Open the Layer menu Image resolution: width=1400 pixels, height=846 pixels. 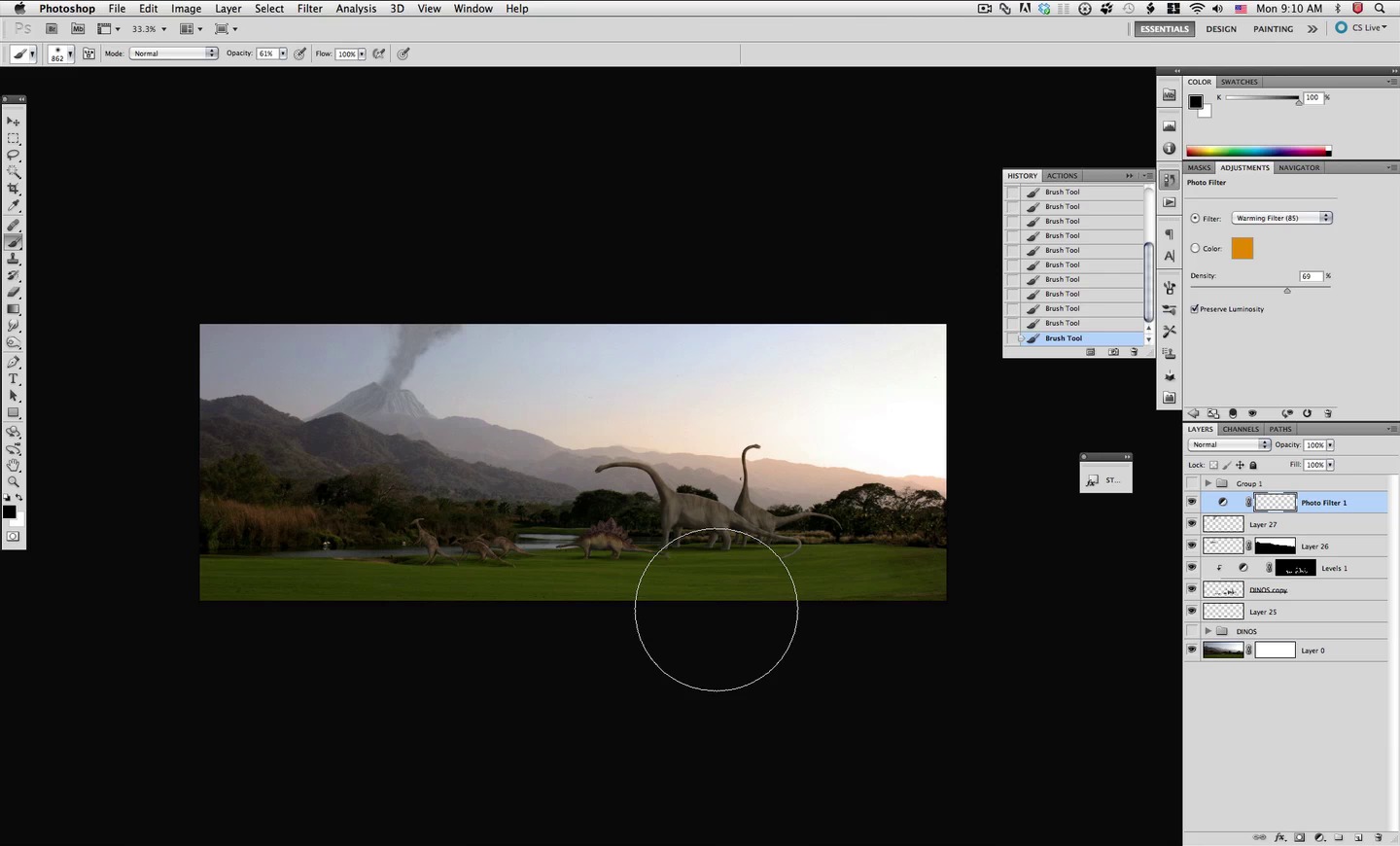pos(227,9)
